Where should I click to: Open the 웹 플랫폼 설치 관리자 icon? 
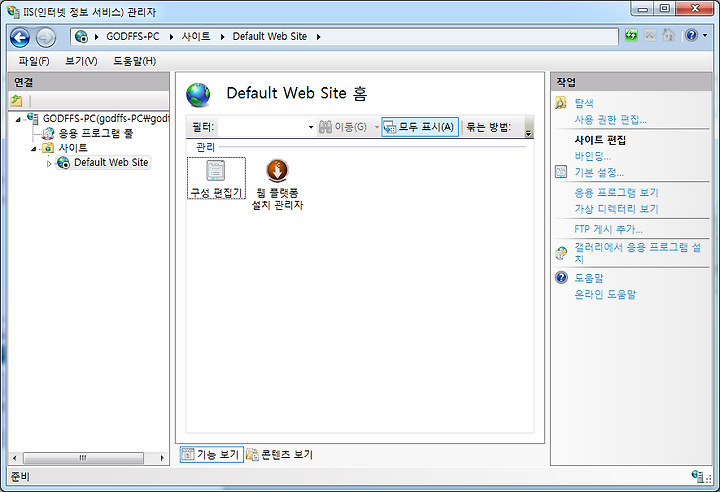point(277,184)
